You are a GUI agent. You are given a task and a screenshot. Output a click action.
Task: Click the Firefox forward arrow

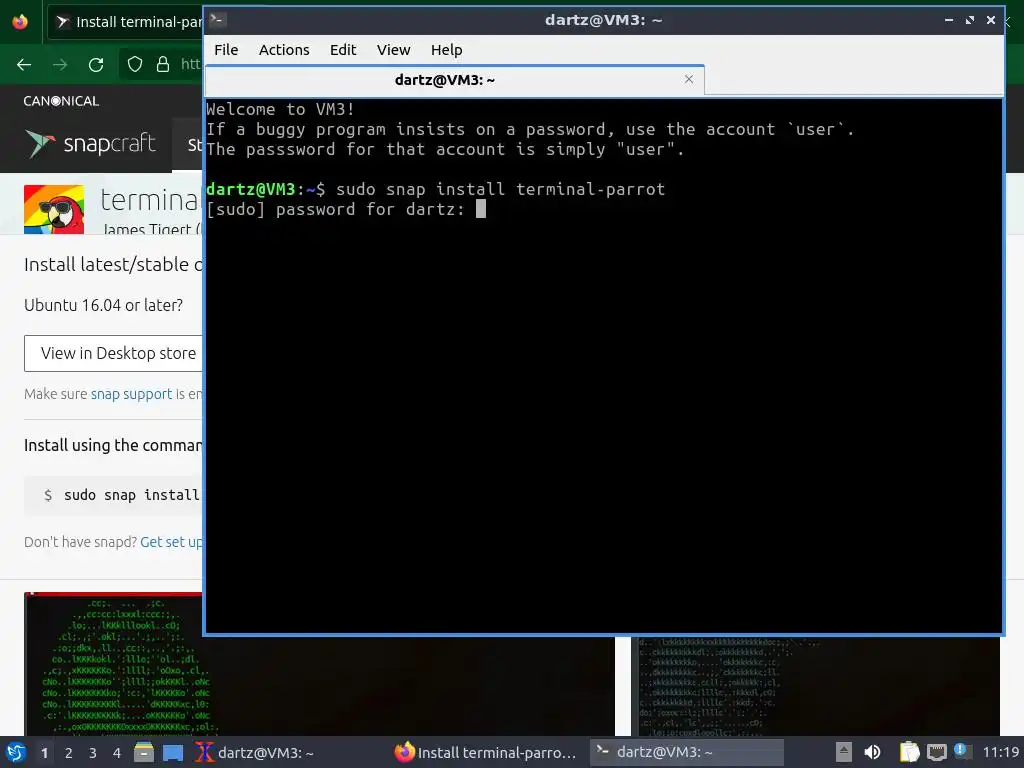click(60, 65)
